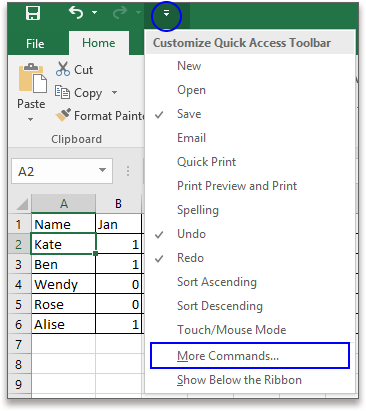Click the Undo arrow icon
The width and height of the screenshot is (366, 411).
point(76,13)
